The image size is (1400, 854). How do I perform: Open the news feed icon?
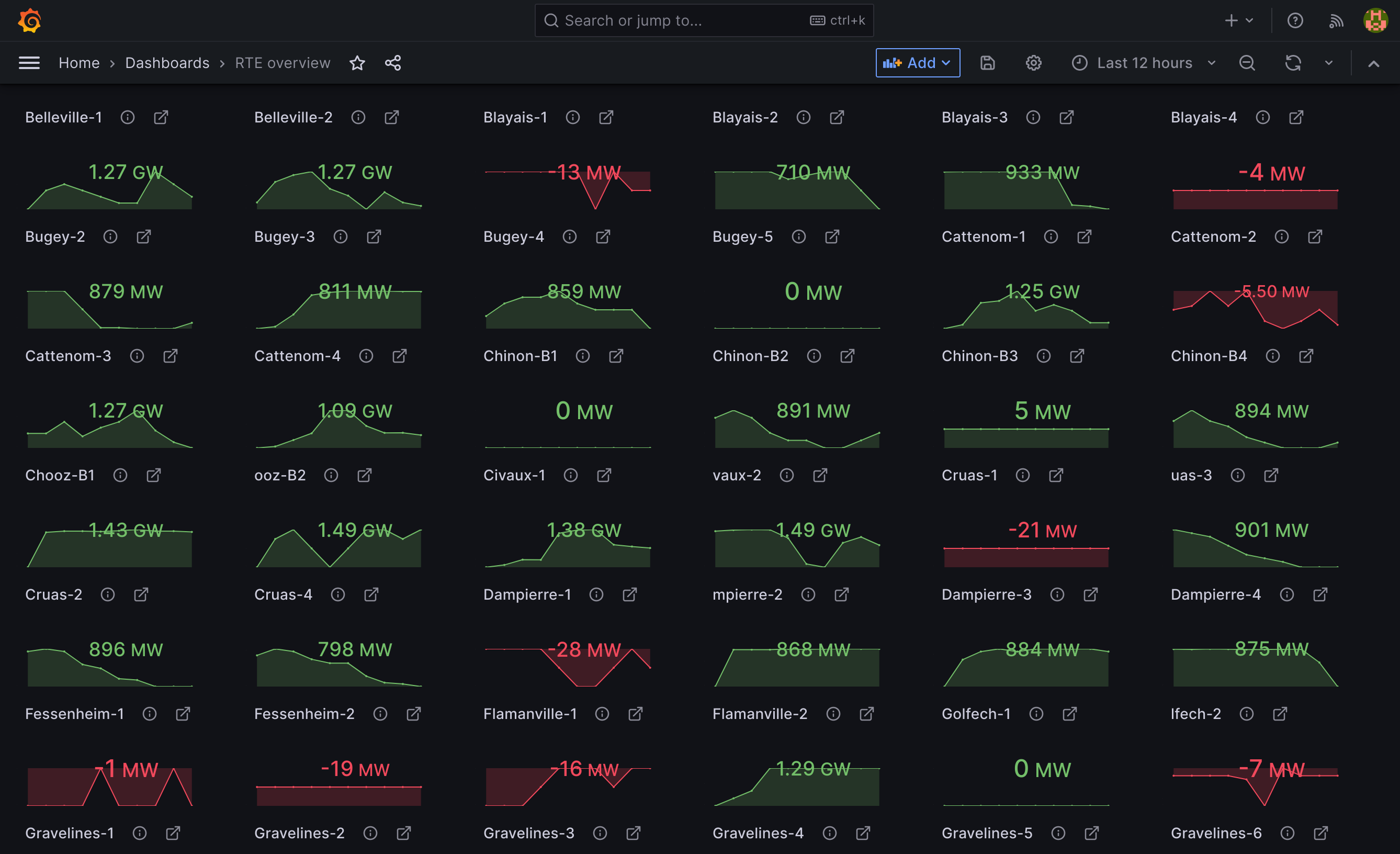(1336, 20)
